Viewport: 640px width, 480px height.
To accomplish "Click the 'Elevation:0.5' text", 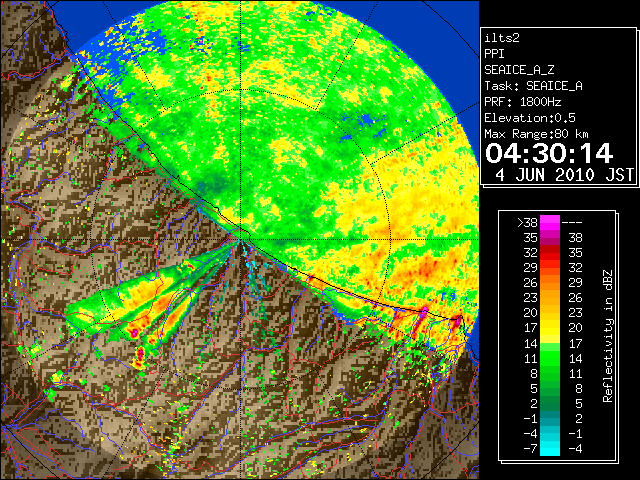I will (x=530, y=118).
